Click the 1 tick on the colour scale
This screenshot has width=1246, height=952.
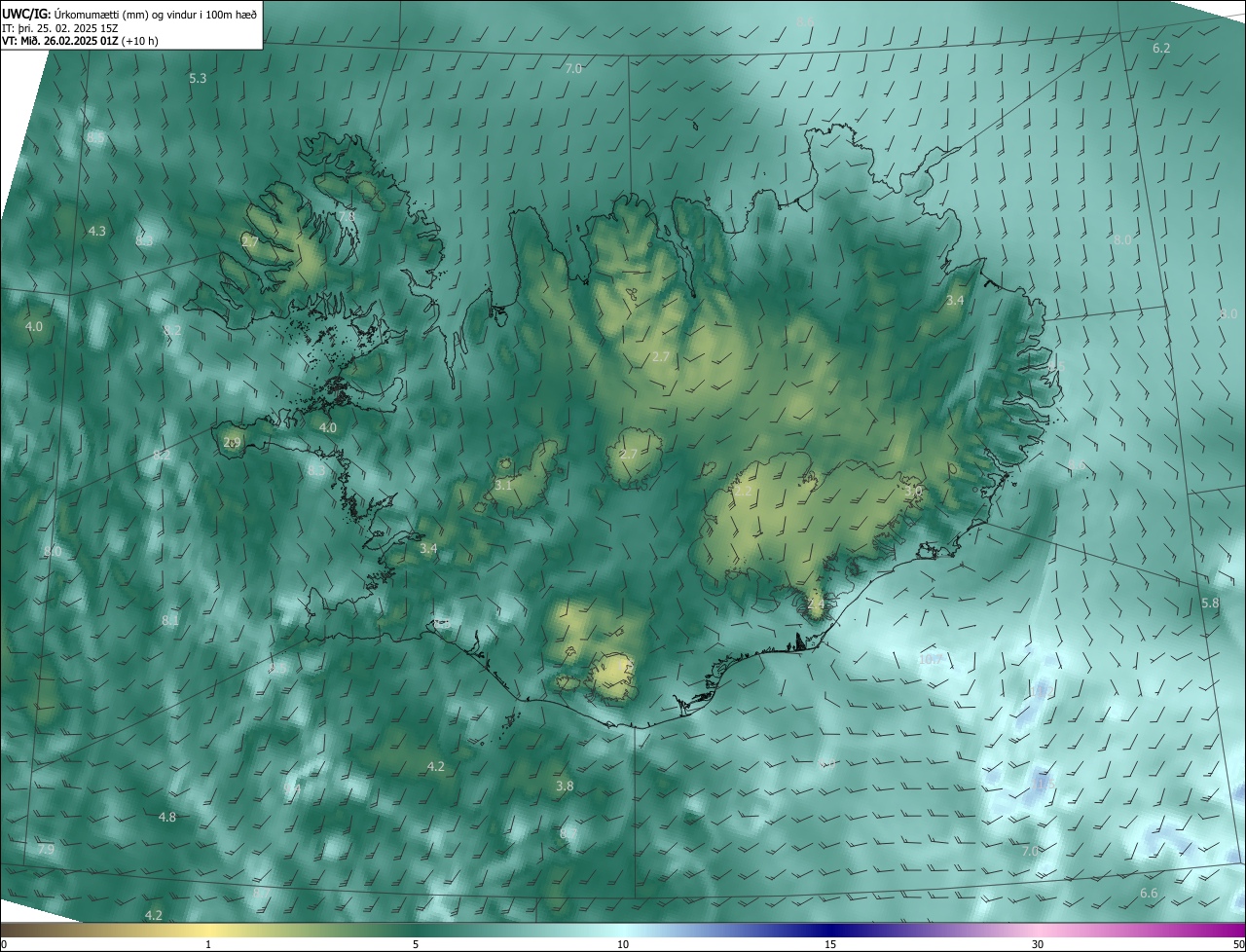pos(208,944)
